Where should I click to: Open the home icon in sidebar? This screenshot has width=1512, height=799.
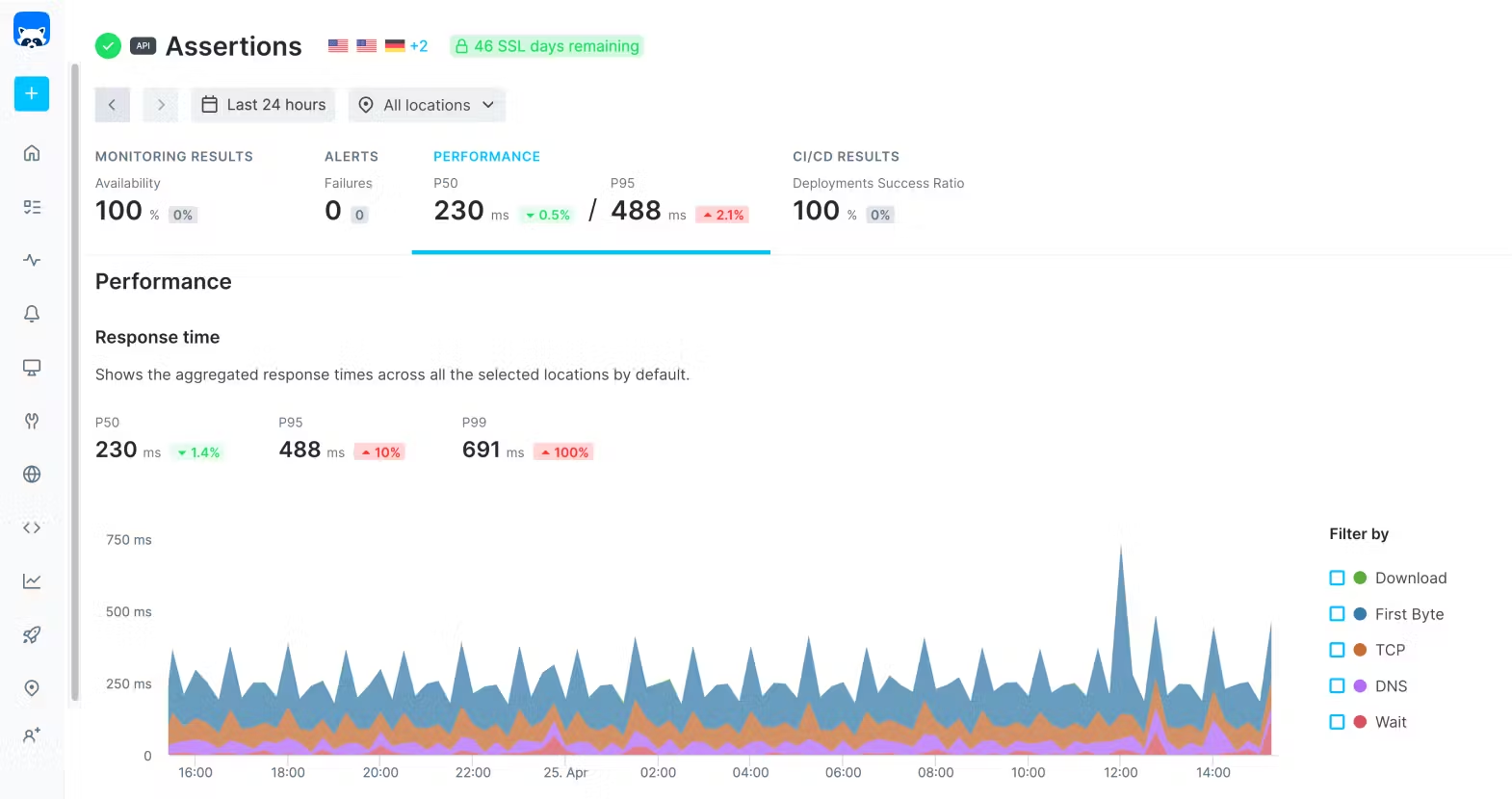pos(32,153)
